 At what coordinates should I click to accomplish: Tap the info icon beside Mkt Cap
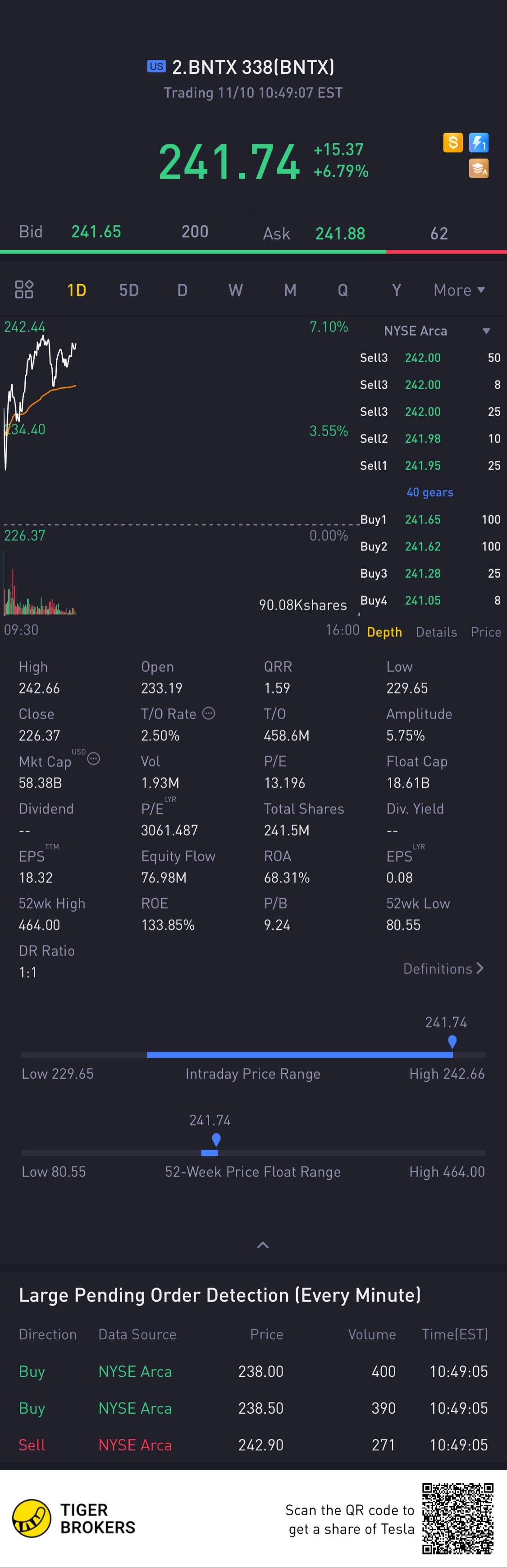click(x=94, y=759)
